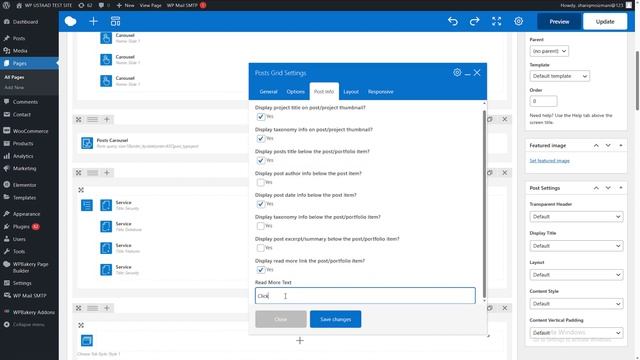This screenshot has width=640, height=360.
Task: Enable taxonomy info below post item
Action: 260,226
